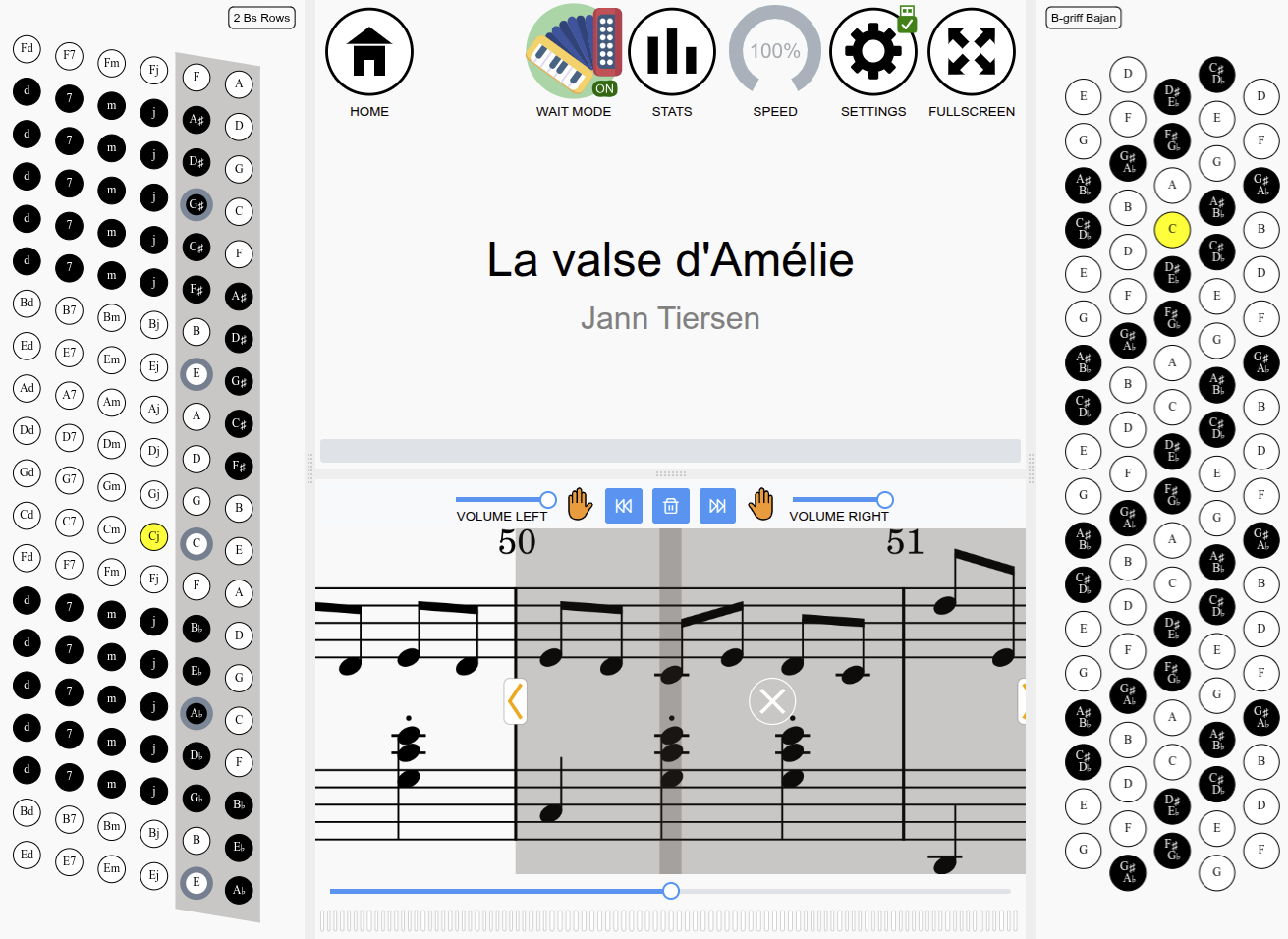The image size is (1288, 939).
Task: Toggle Wait Mode accordion icon
Action: coord(574,51)
